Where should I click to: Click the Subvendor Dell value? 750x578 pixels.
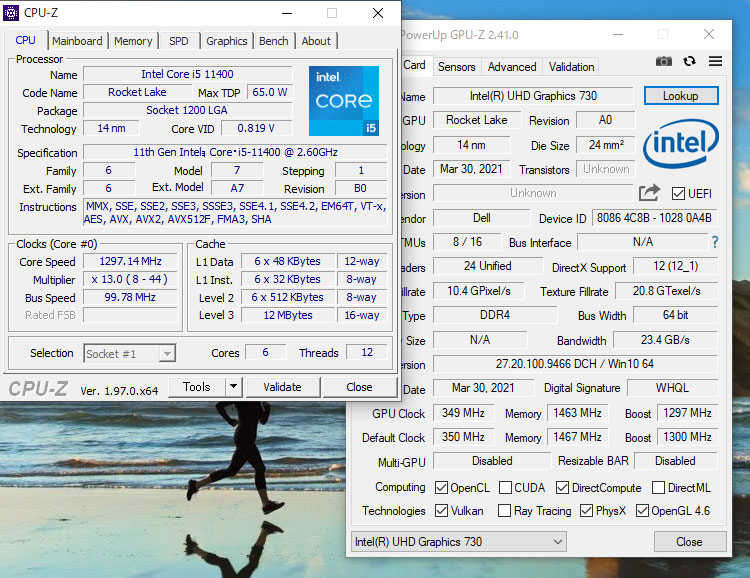482,218
